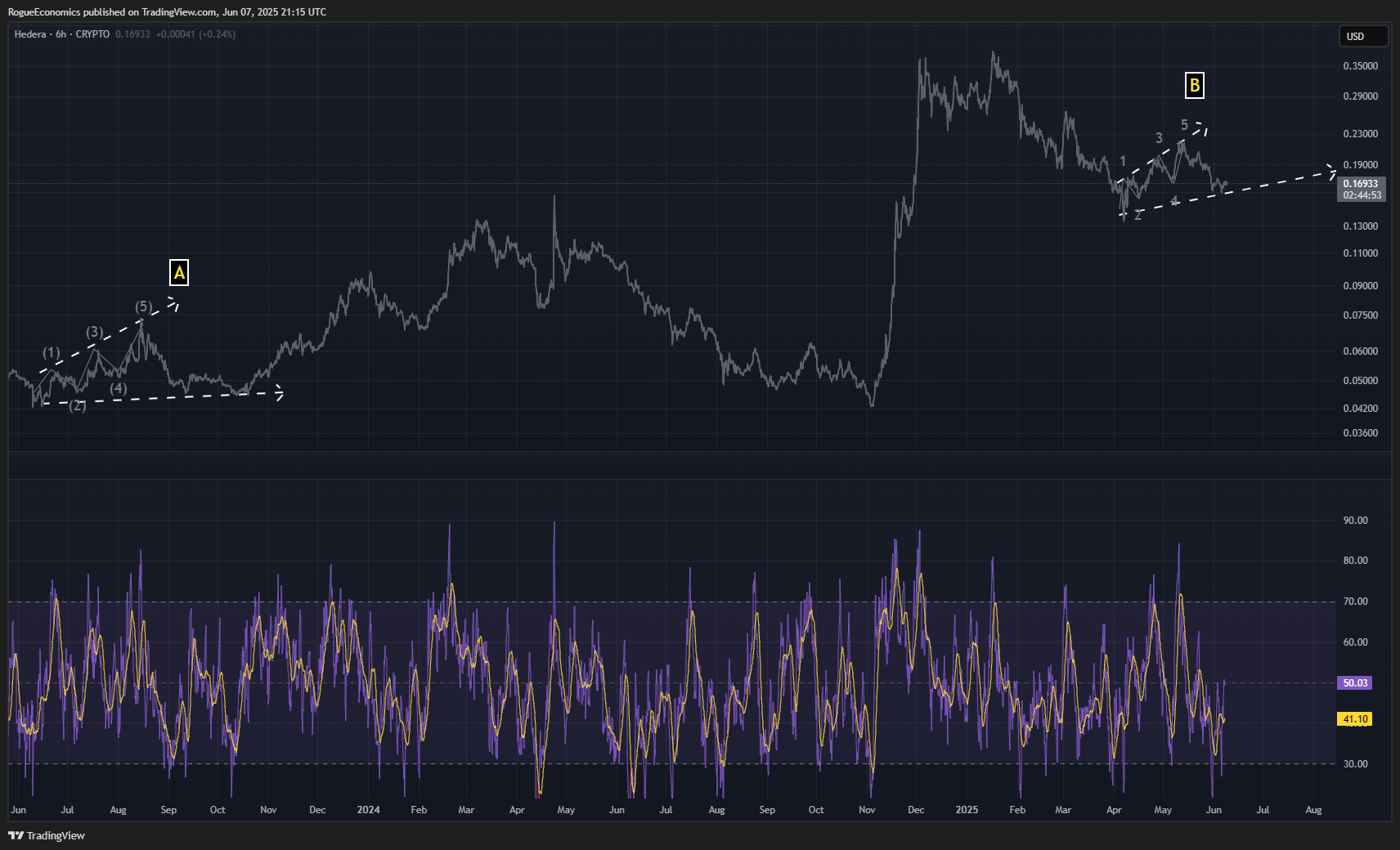1400x850 pixels.
Task: Click the 0.29000 price axis label
Action: pos(1360,96)
